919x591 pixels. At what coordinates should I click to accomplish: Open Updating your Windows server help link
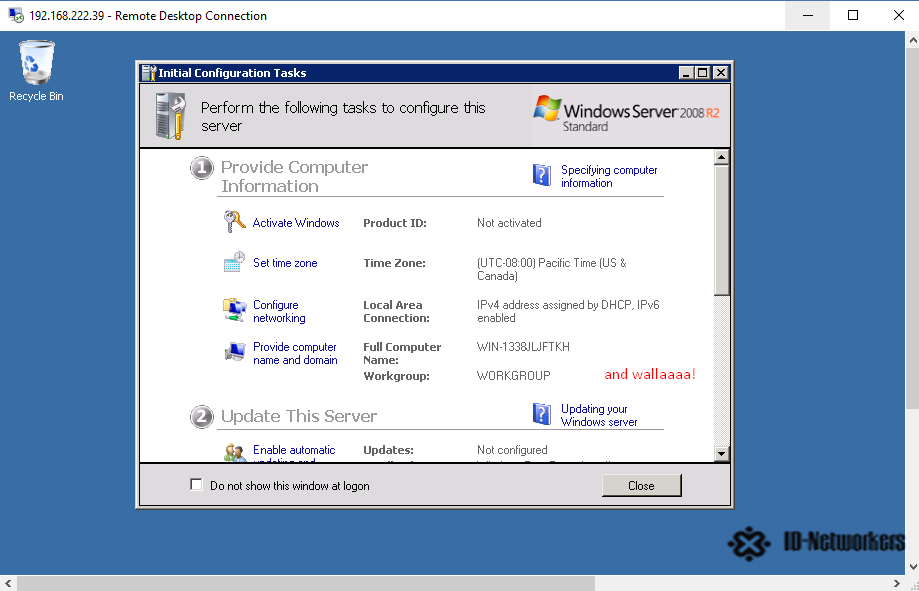pos(599,415)
